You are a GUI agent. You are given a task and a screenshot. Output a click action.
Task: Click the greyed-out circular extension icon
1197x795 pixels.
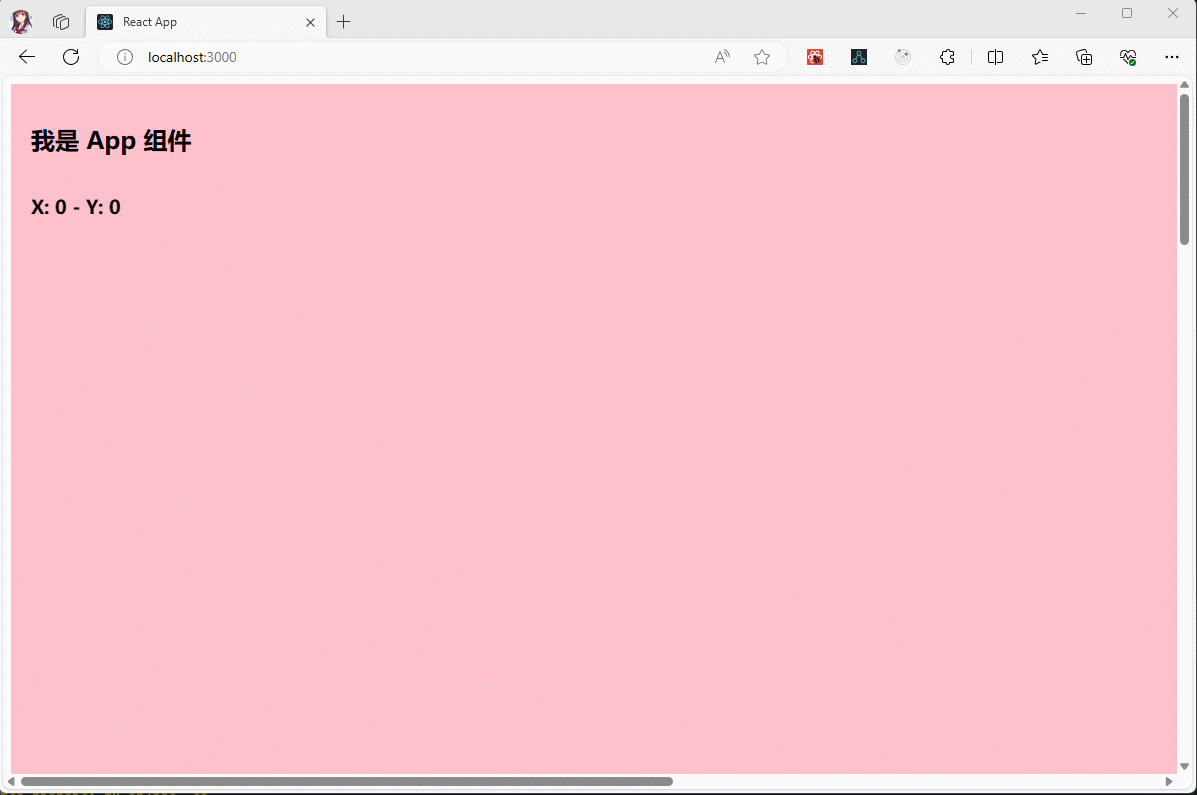[903, 57]
